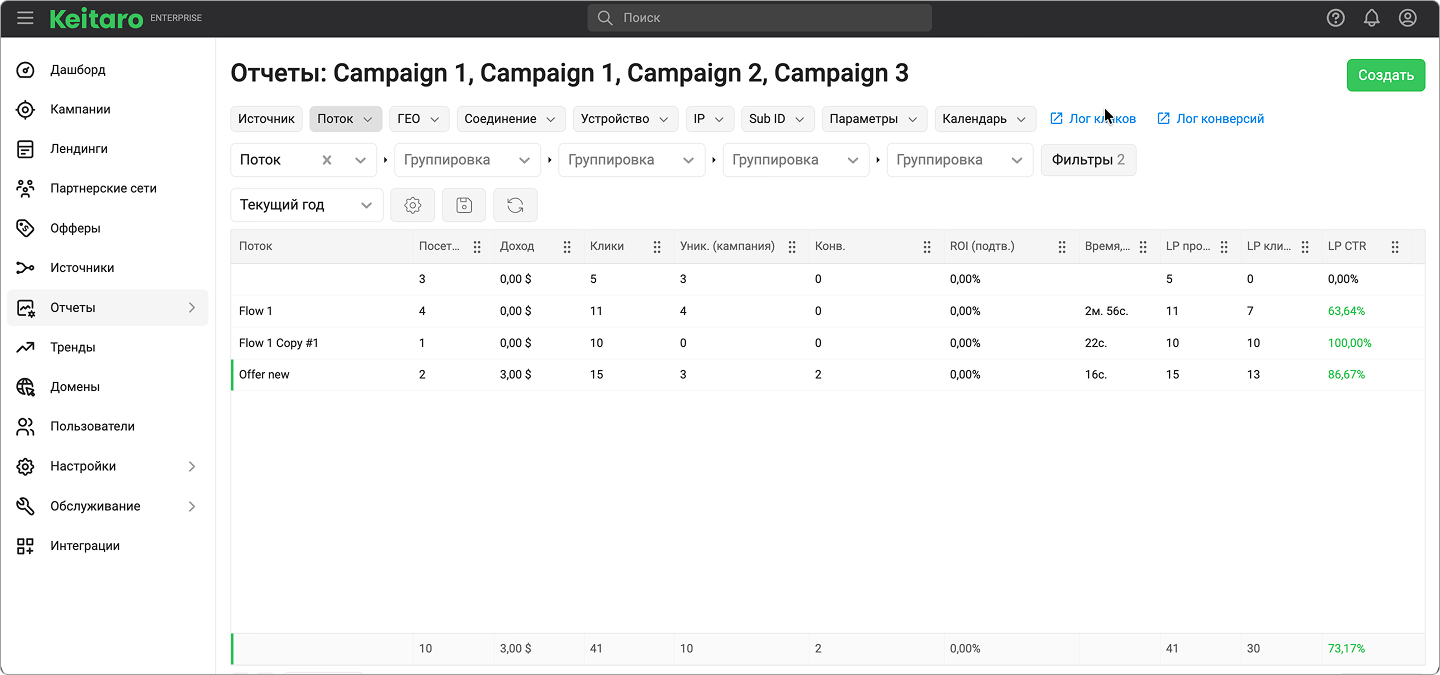Open the notifications bell icon
The image size is (1440, 675).
point(1371,18)
